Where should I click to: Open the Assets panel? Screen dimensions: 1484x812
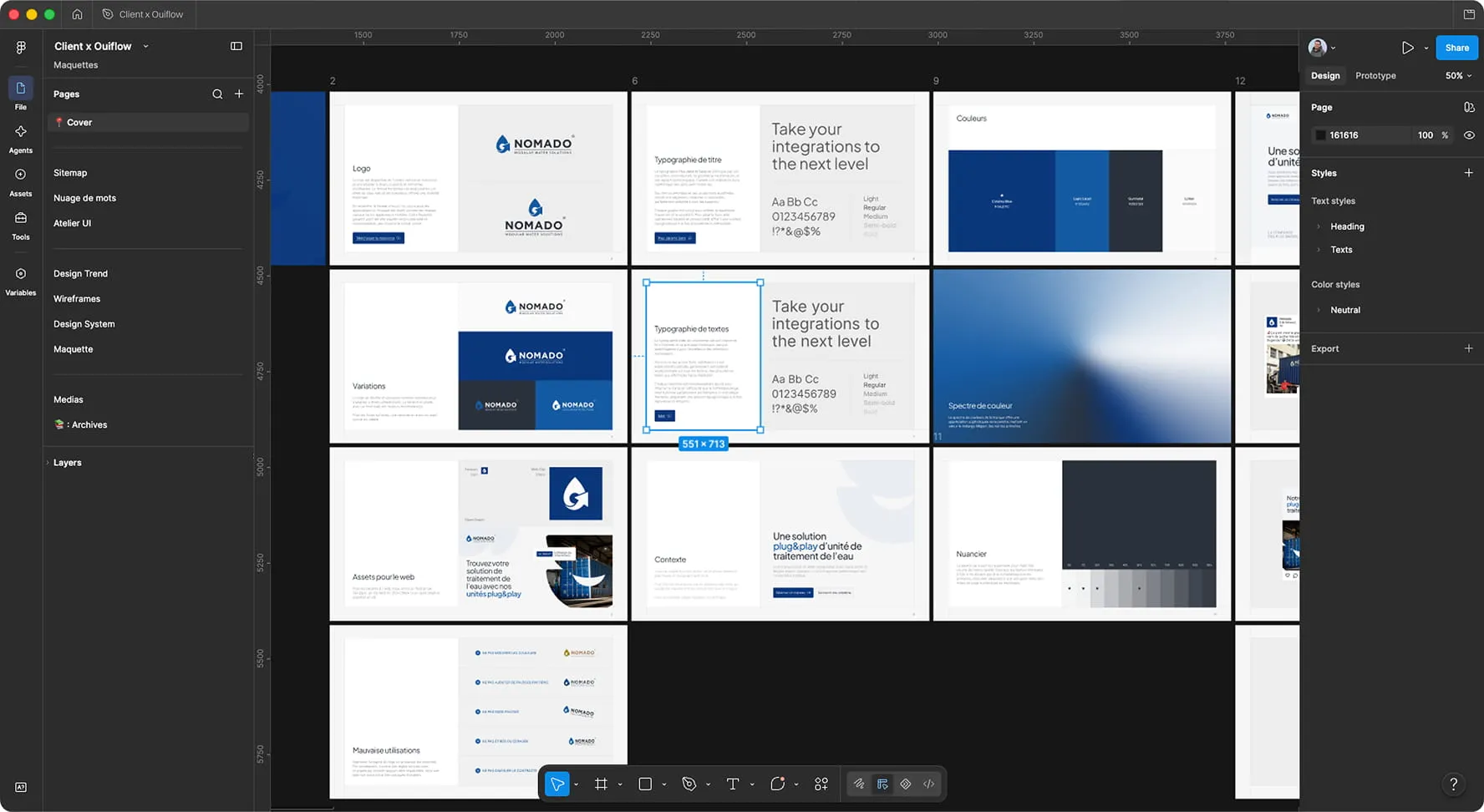21,182
